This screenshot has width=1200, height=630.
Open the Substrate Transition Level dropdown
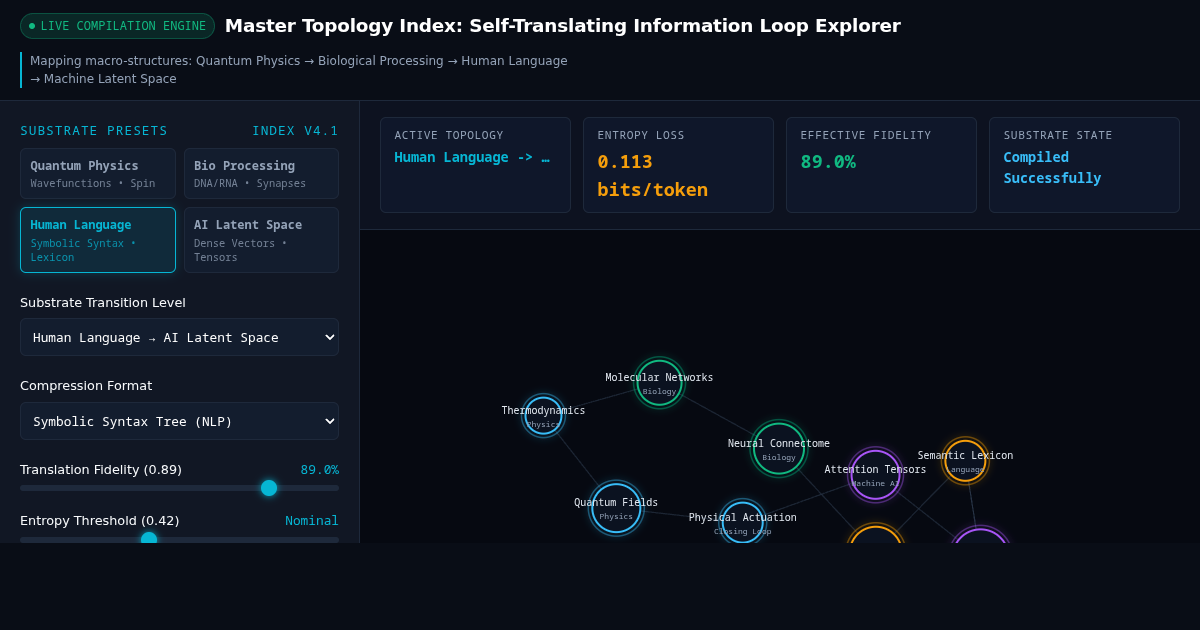tap(179, 337)
